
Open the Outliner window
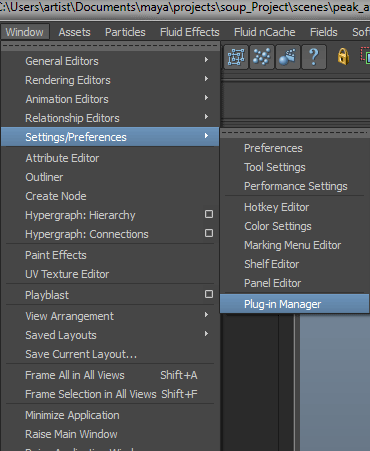point(110,177)
